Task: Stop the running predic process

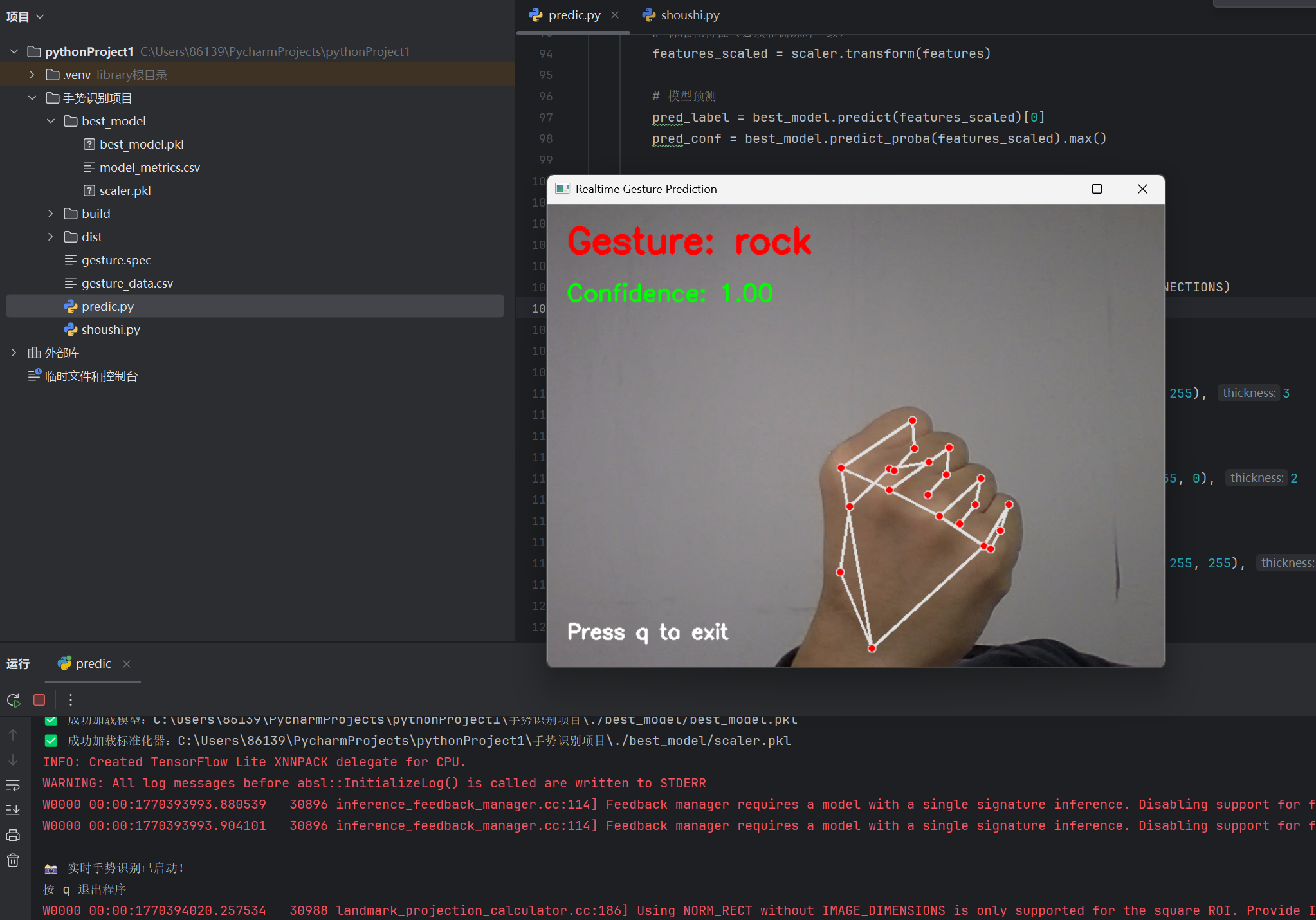Action: (39, 700)
